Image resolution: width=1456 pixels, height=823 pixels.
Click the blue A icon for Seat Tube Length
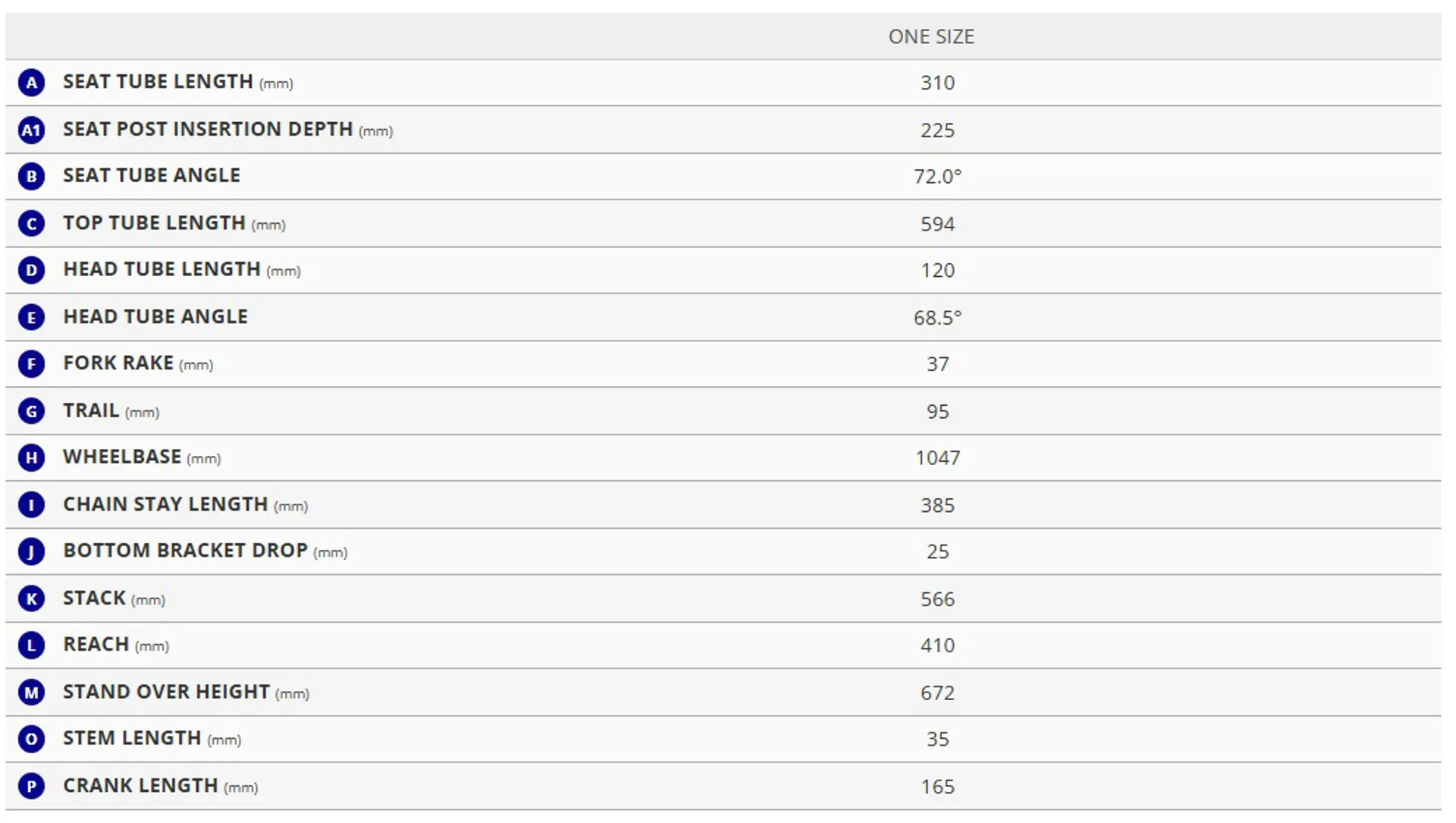coord(31,83)
